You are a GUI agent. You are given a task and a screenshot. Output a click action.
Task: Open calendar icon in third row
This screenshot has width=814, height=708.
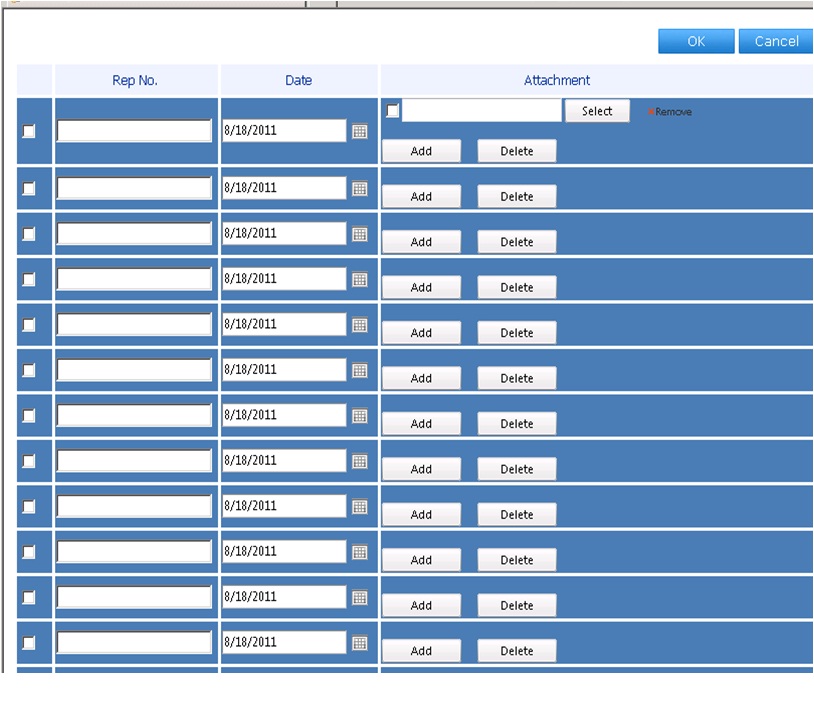[x=359, y=234]
